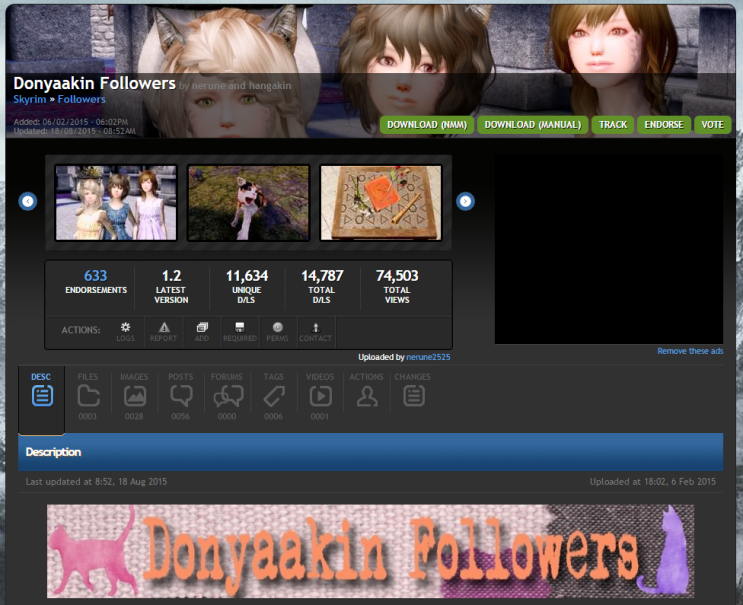Go to next gallery images arrow

tap(465, 201)
